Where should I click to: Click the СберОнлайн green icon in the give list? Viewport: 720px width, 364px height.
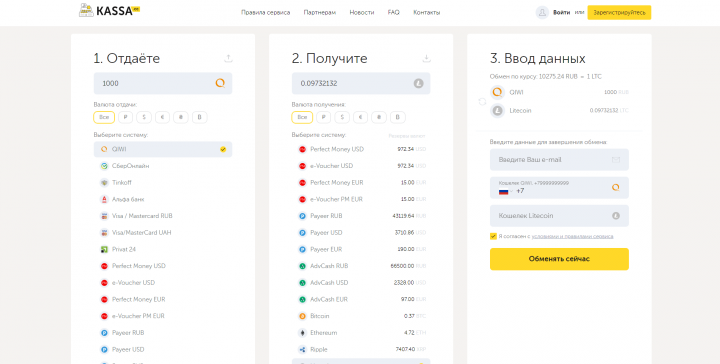point(104,166)
